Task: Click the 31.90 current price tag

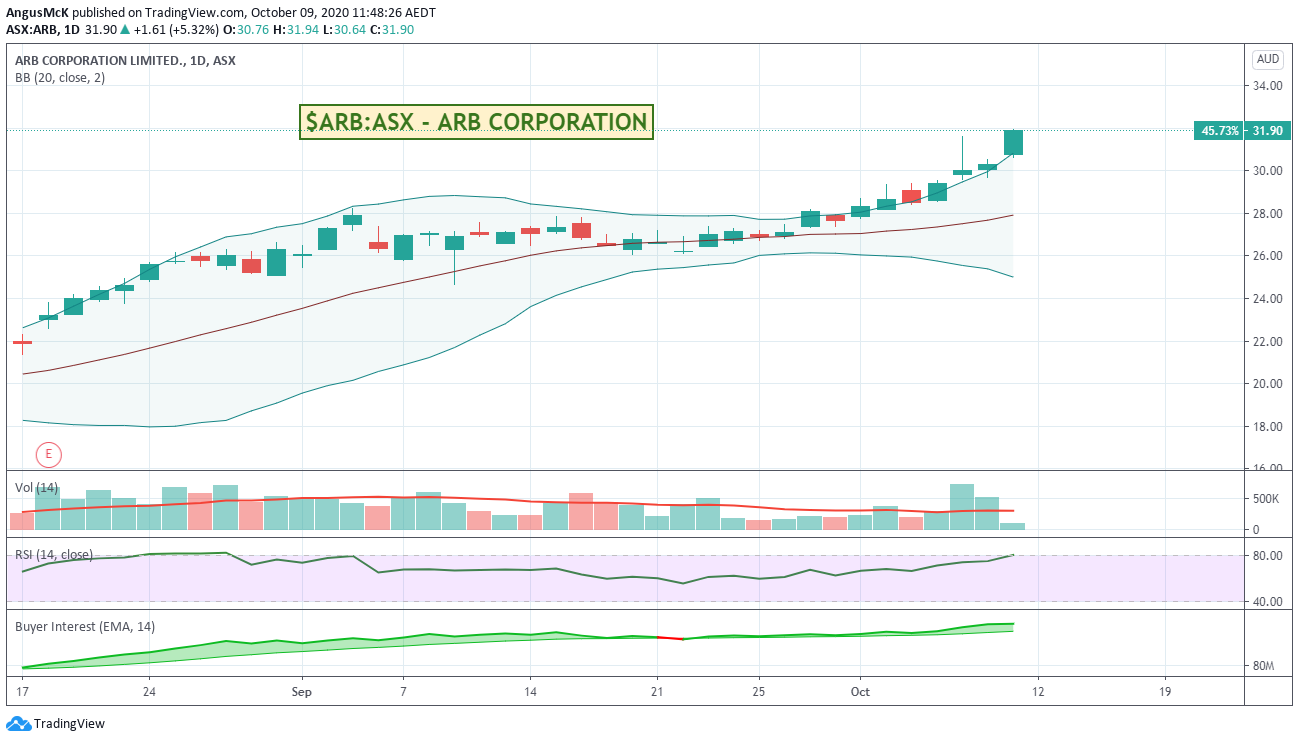Action: click(x=1268, y=130)
